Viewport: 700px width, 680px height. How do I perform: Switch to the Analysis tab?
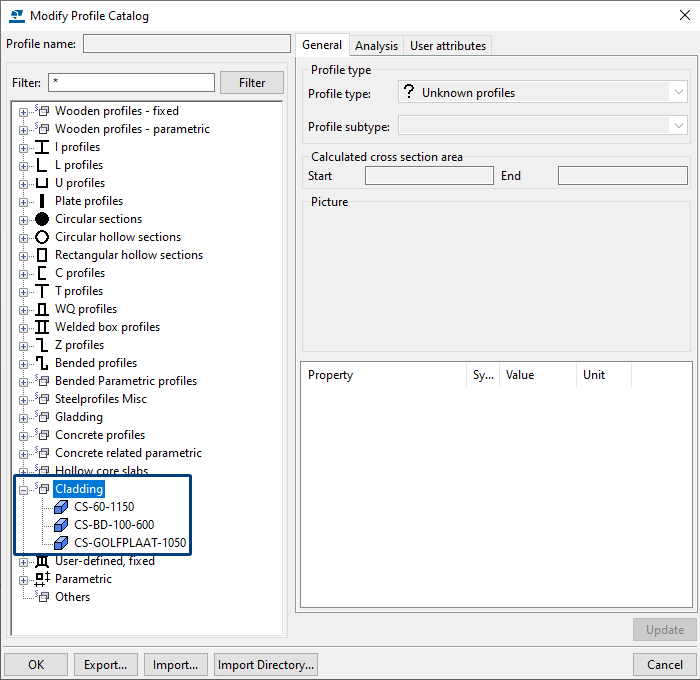[x=376, y=46]
